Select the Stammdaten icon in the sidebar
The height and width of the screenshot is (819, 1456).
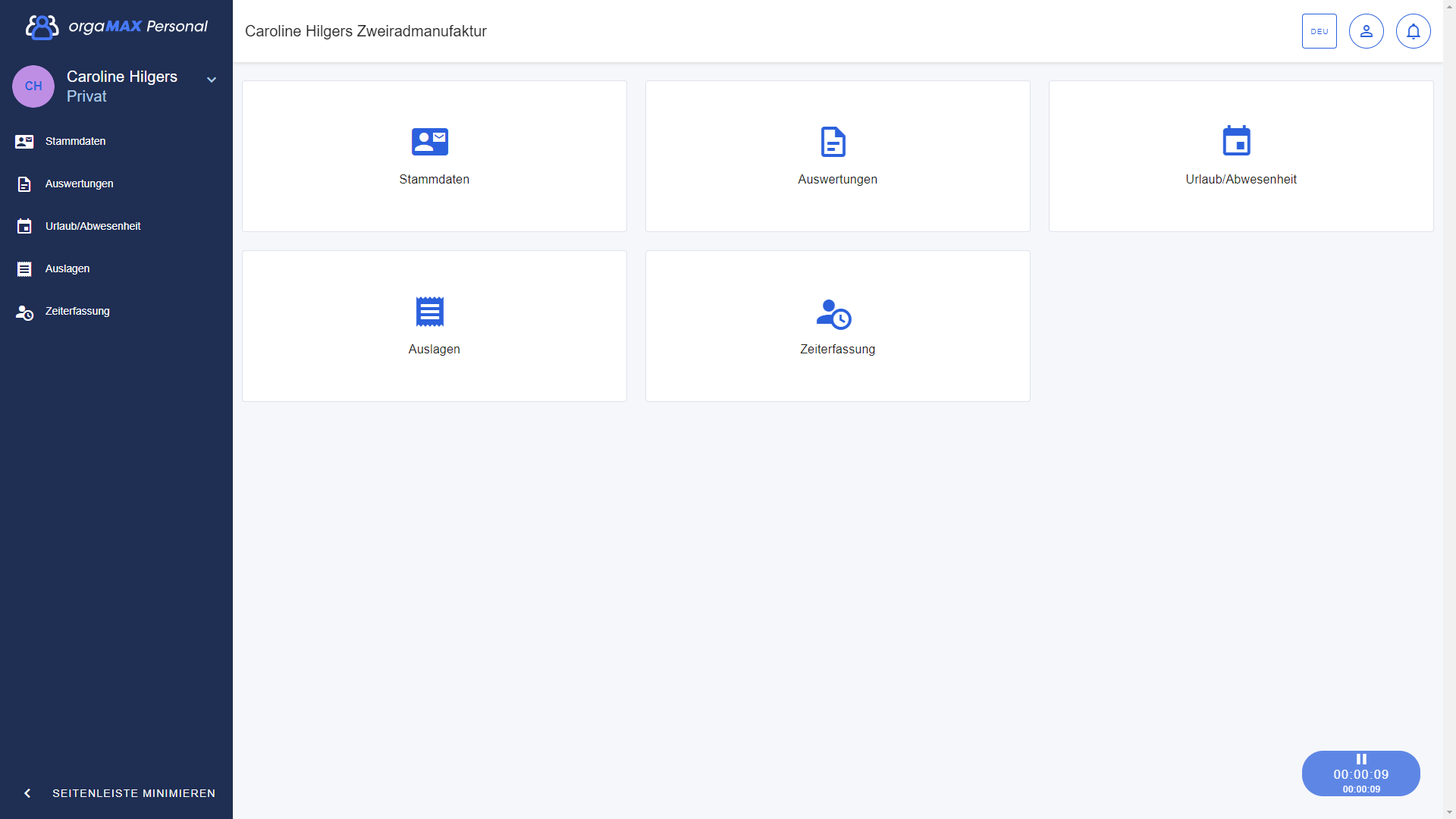(x=25, y=141)
